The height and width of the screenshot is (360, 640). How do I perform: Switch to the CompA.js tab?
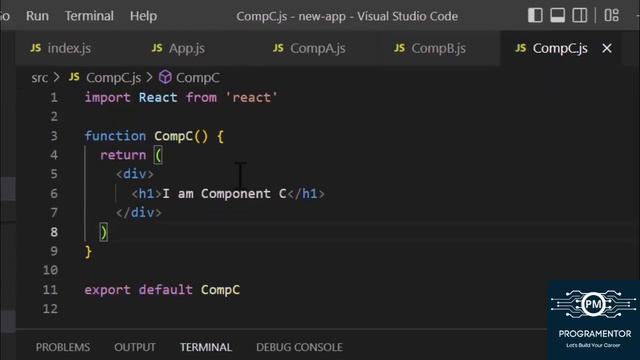tap(318, 48)
